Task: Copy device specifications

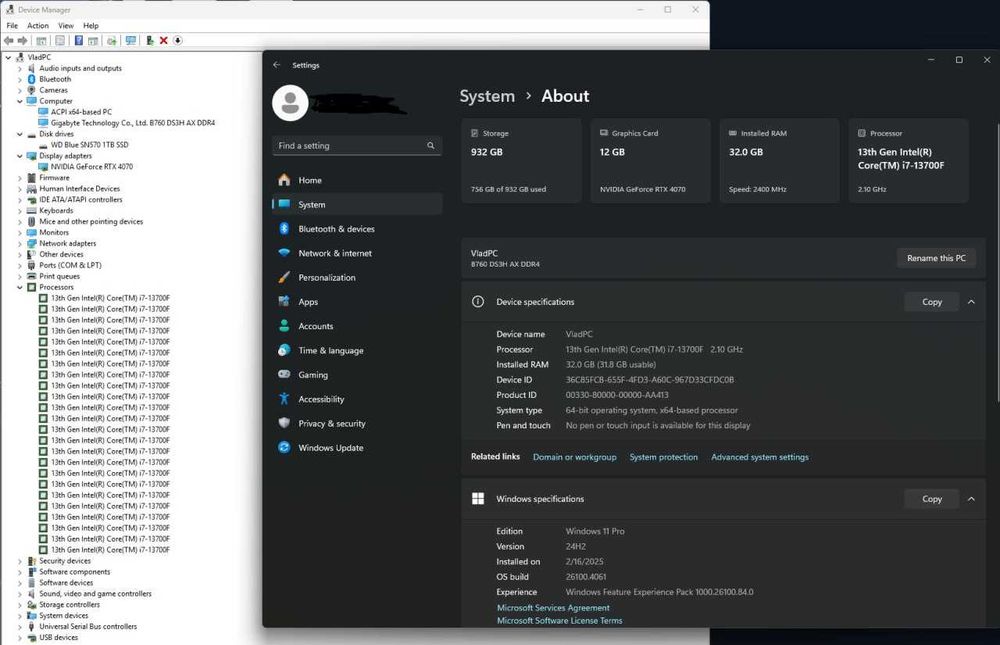Action: click(x=931, y=302)
